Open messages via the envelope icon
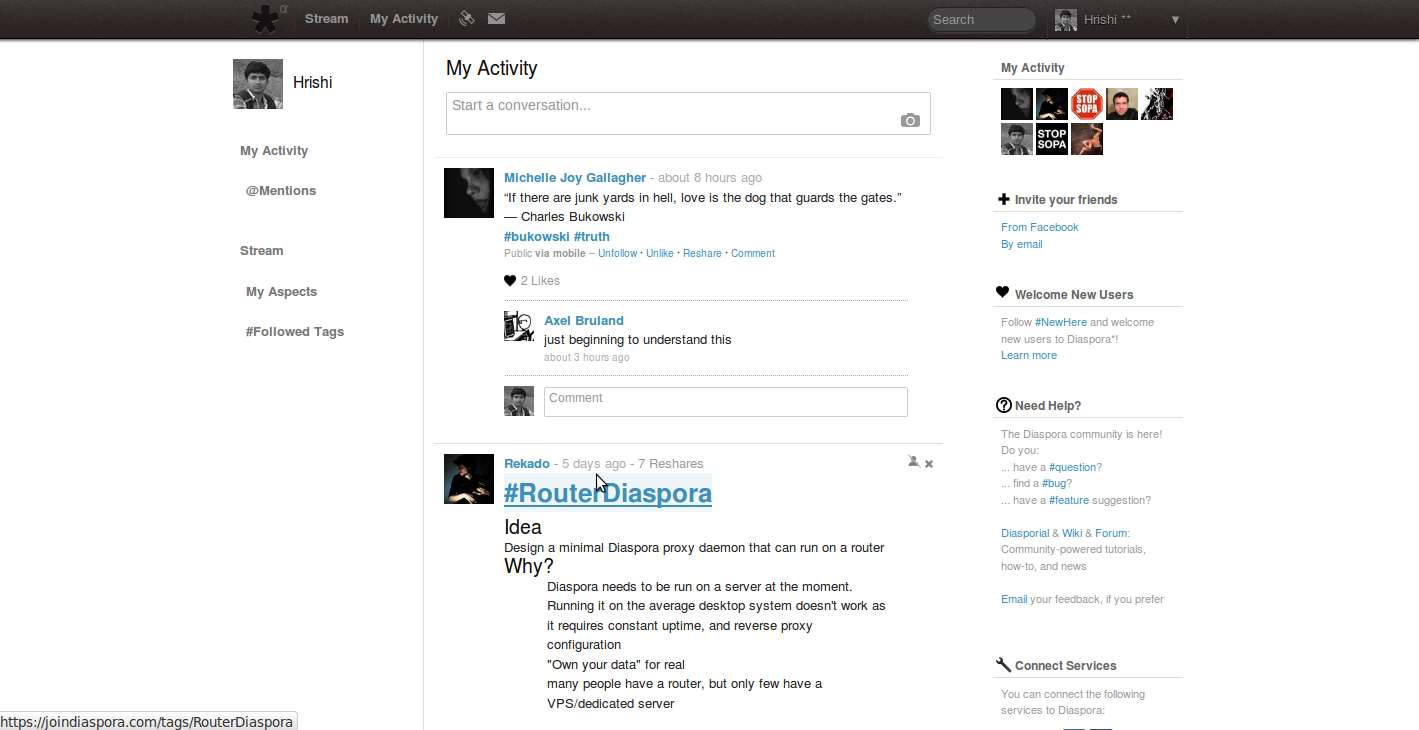 (x=496, y=18)
